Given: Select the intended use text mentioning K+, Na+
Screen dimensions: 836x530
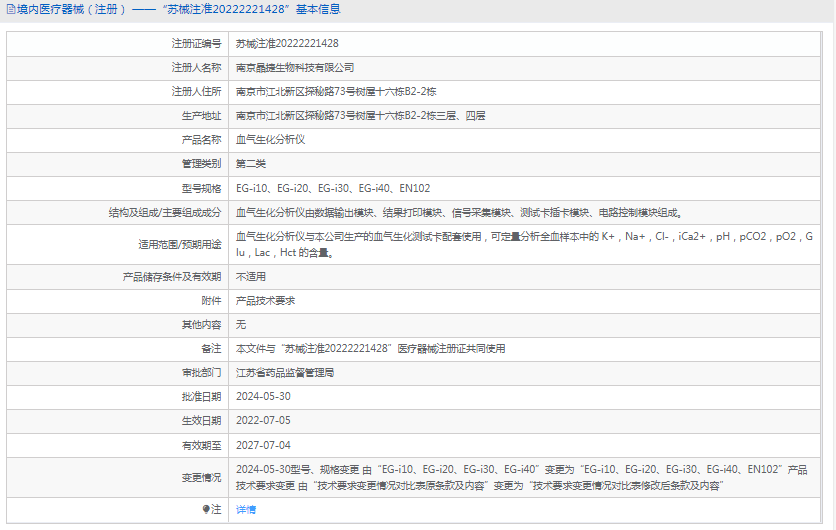Looking at the screenshot, I should [525, 245].
